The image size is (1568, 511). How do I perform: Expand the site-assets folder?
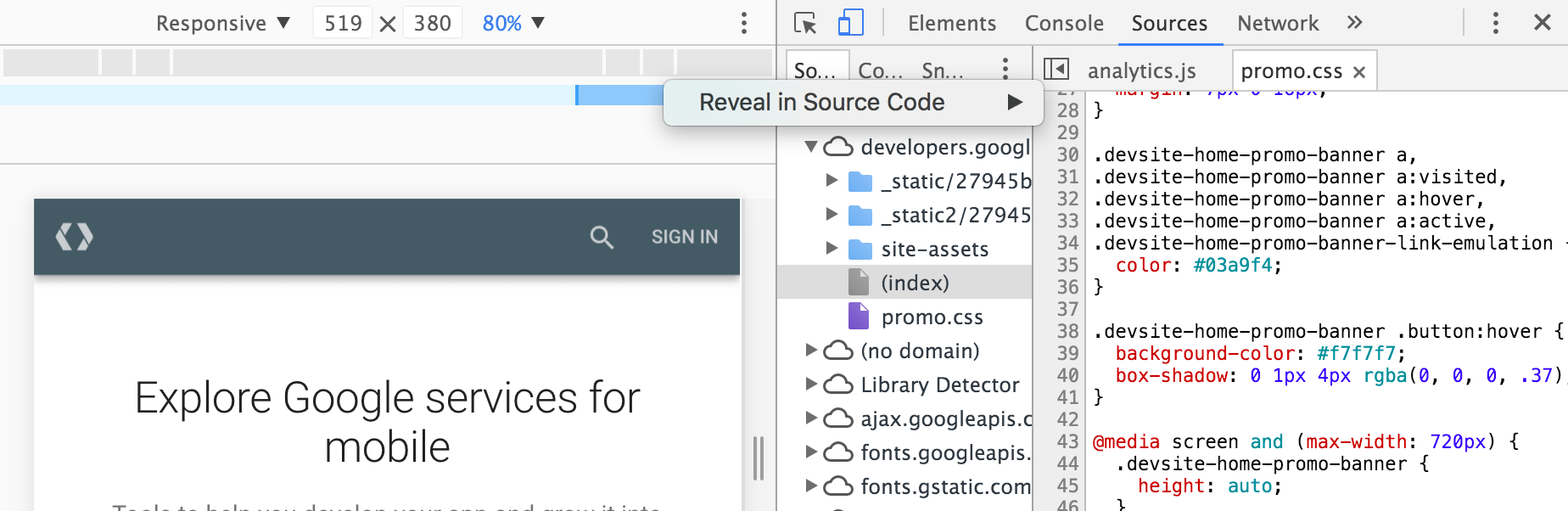[x=832, y=249]
